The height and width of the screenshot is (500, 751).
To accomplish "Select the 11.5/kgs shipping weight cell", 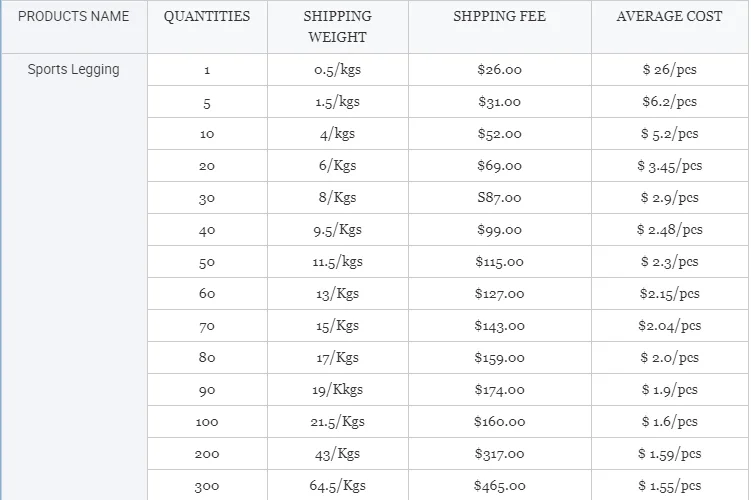I will [337, 262].
